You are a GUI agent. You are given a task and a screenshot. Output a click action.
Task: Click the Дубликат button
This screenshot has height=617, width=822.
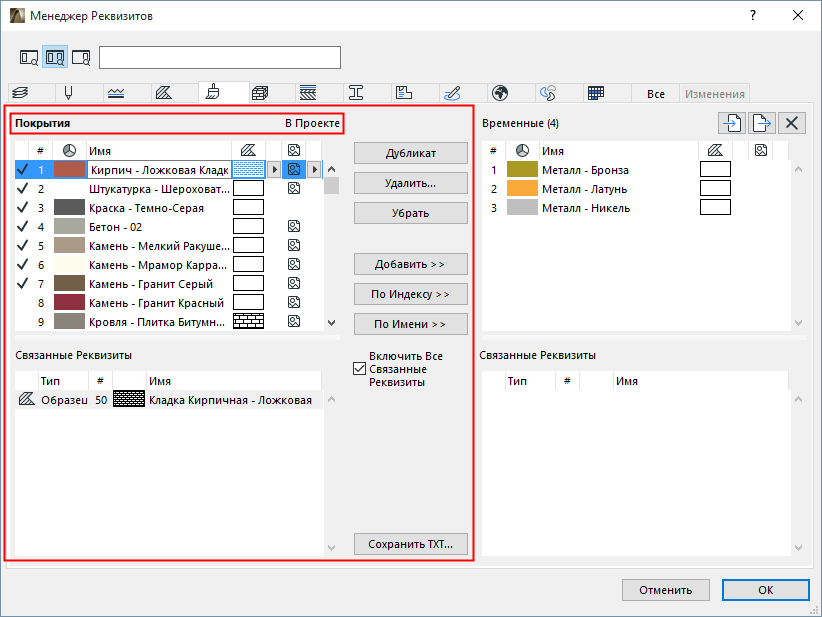410,153
